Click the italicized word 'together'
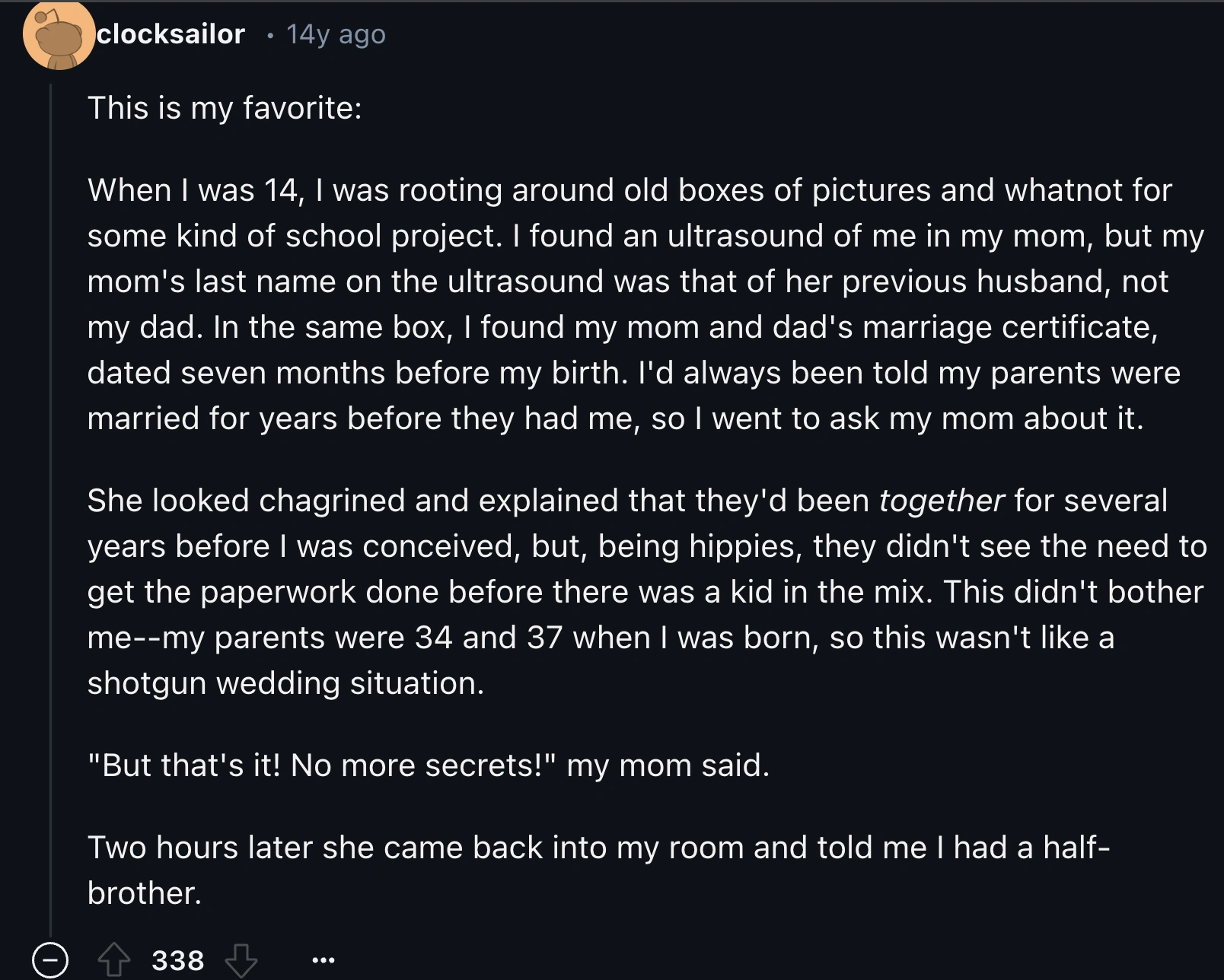The height and width of the screenshot is (980, 1224). pos(941,501)
